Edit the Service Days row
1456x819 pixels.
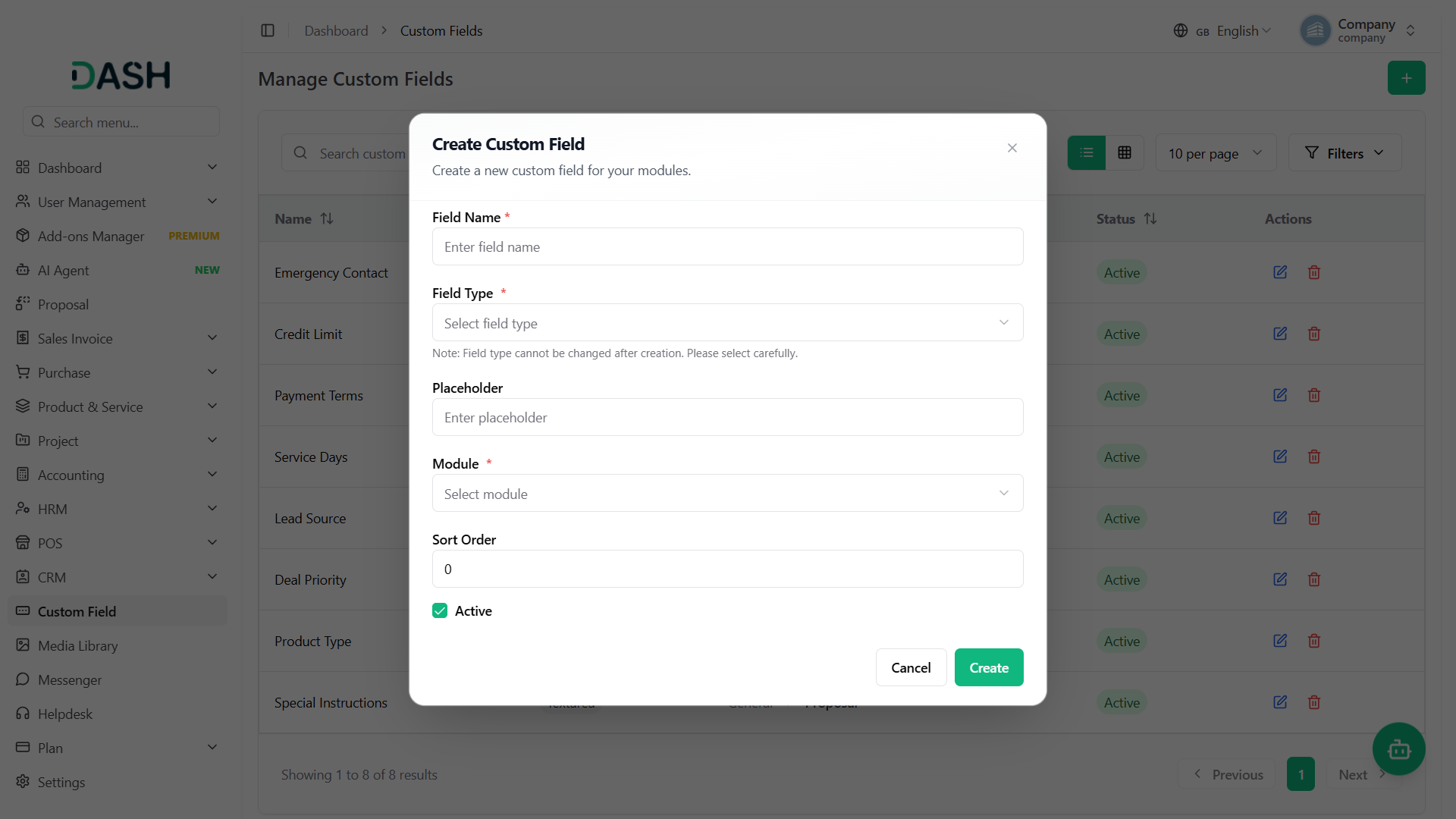click(x=1280, y=457)
